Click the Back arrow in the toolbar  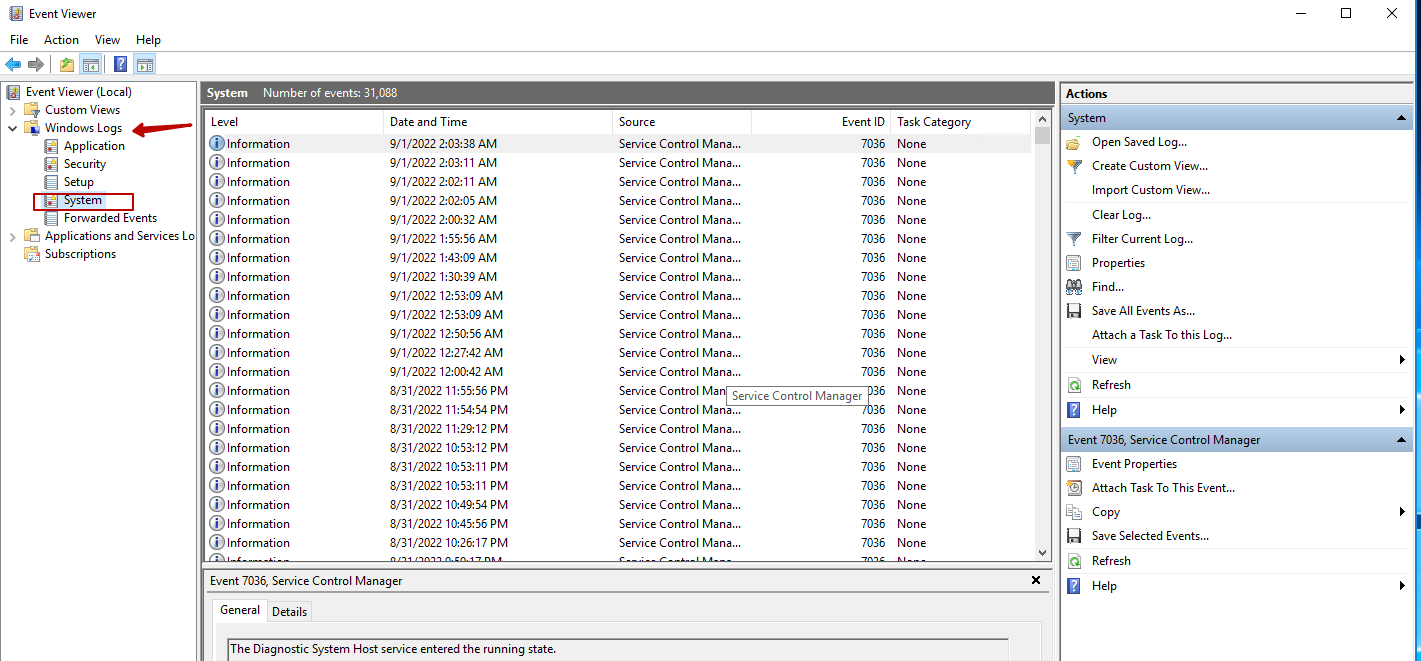click(x=13, y=65)
